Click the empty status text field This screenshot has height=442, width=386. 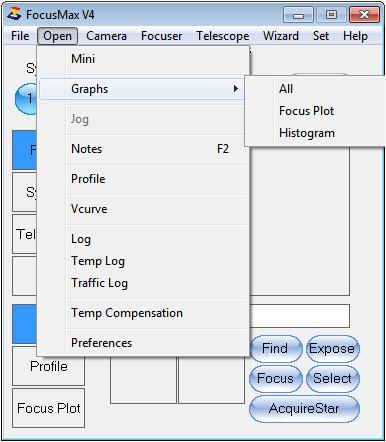300,316
